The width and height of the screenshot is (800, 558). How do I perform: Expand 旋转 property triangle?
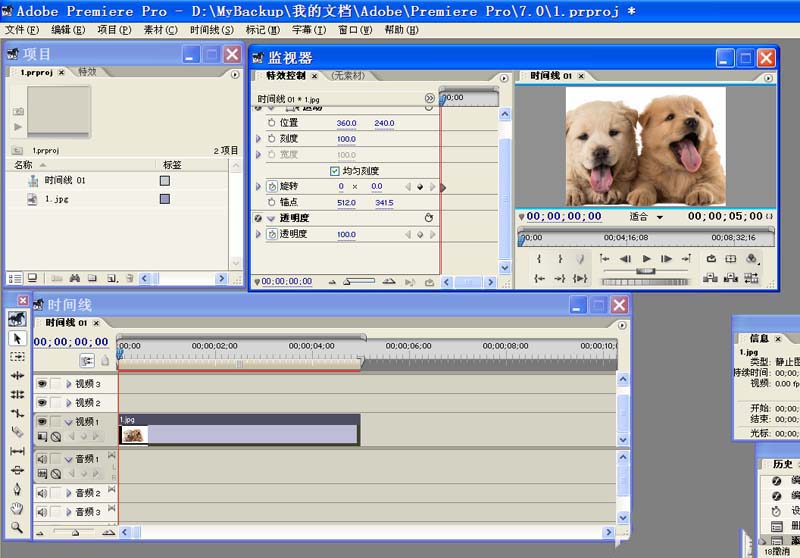(x=258, y=187)
